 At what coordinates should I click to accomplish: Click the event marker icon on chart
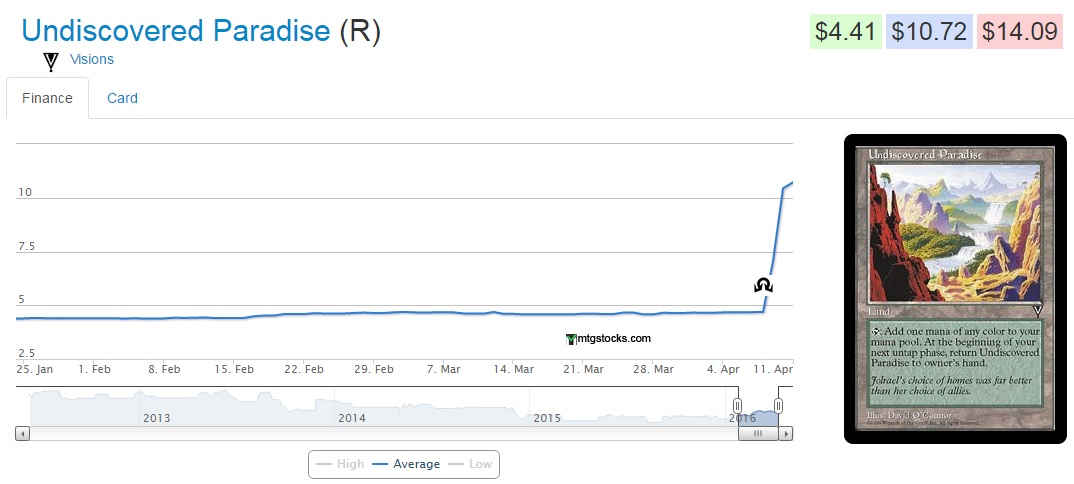[x=764, y=286]
